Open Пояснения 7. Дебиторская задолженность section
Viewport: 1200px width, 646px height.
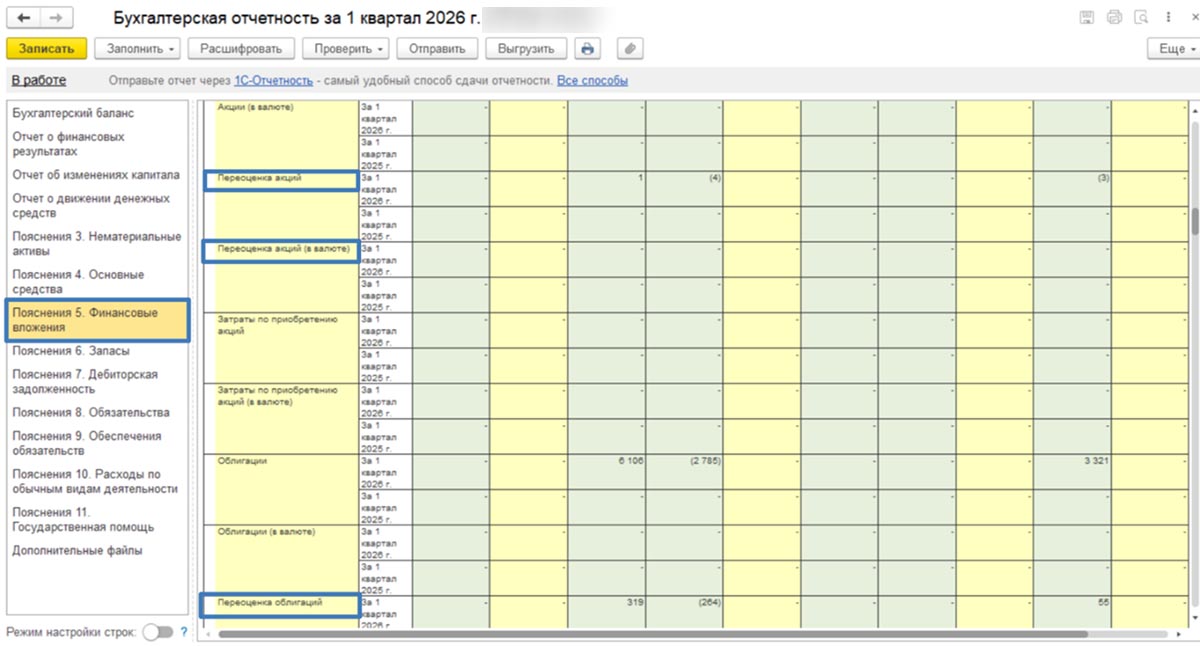[85, 382]
